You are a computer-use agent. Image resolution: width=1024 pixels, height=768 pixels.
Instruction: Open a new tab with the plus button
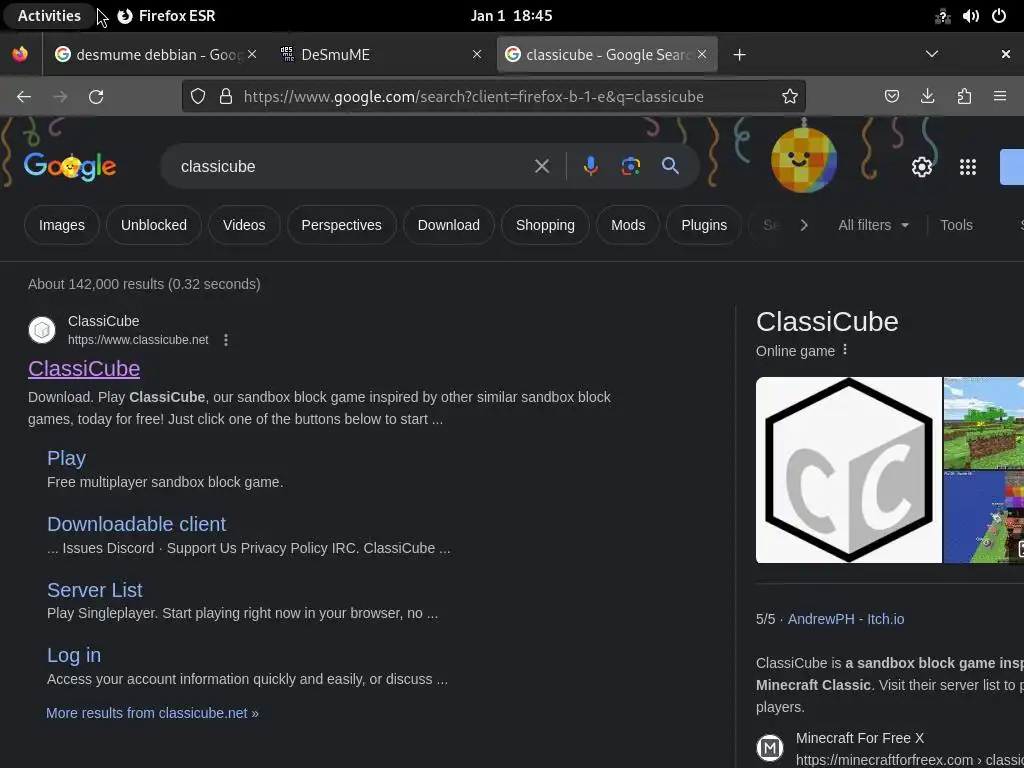pyautogui.click(x=739, y=55)
